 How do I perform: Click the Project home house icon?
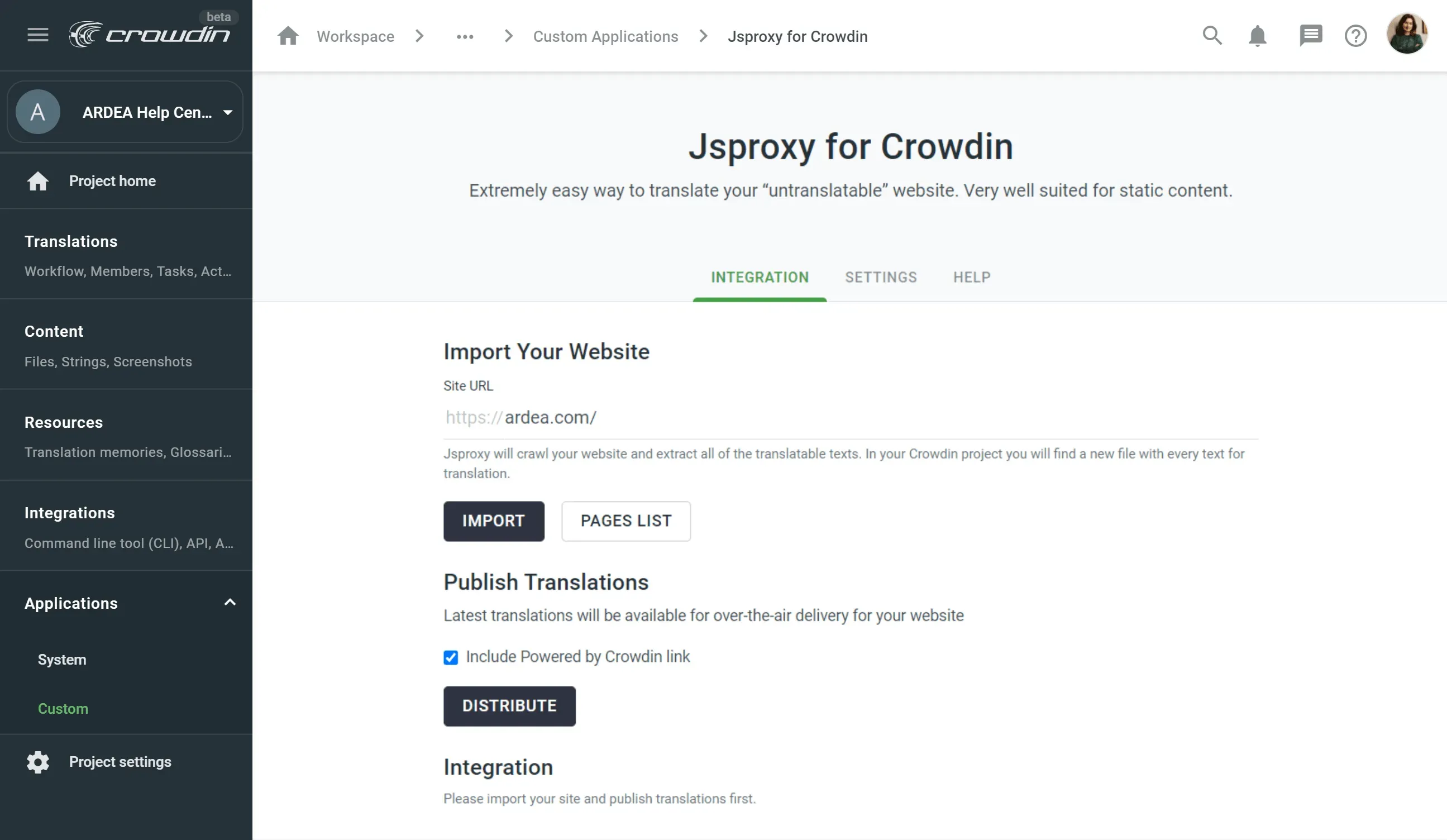pos(37,181)
